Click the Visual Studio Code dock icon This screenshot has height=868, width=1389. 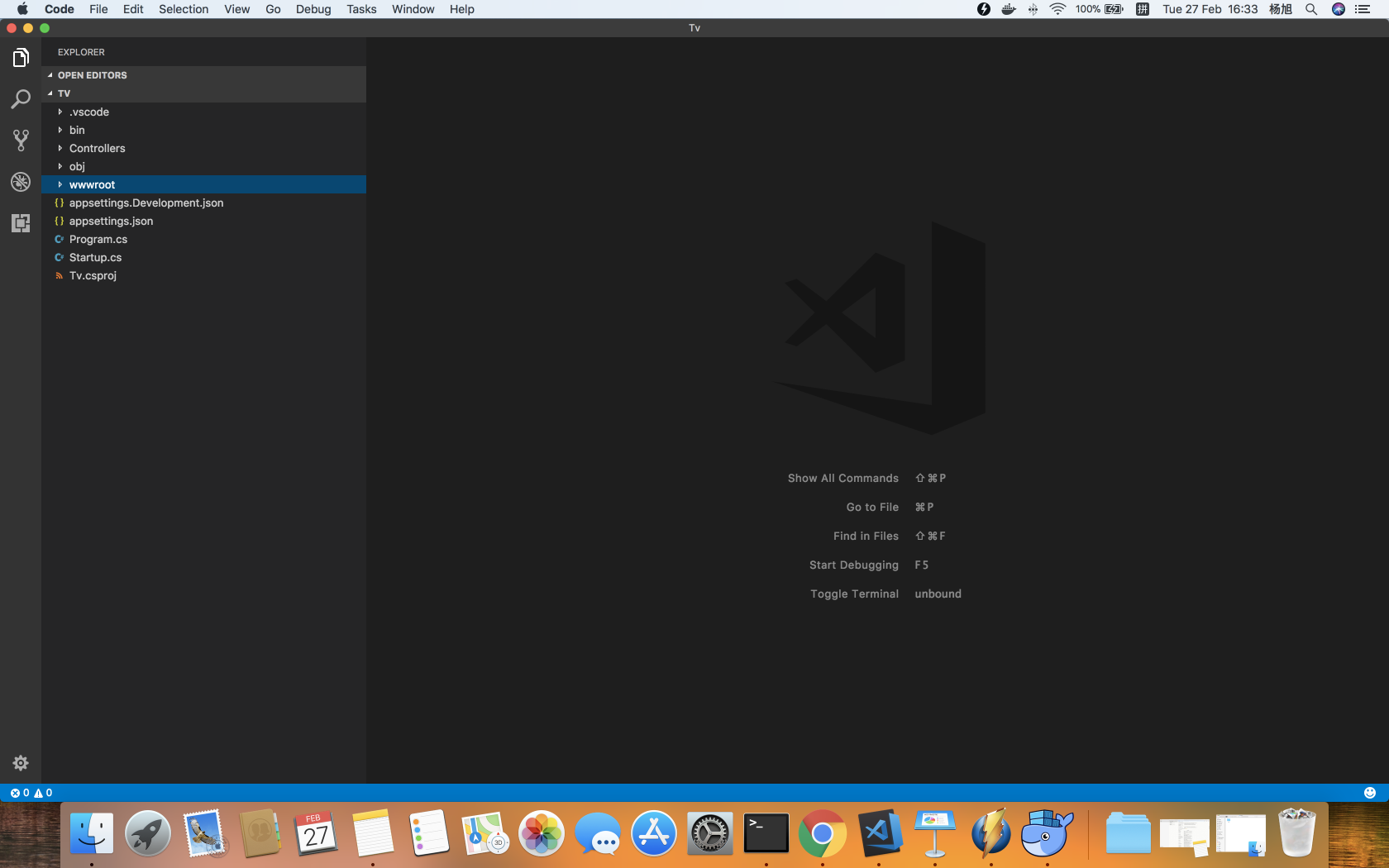[x=879, y=833]
